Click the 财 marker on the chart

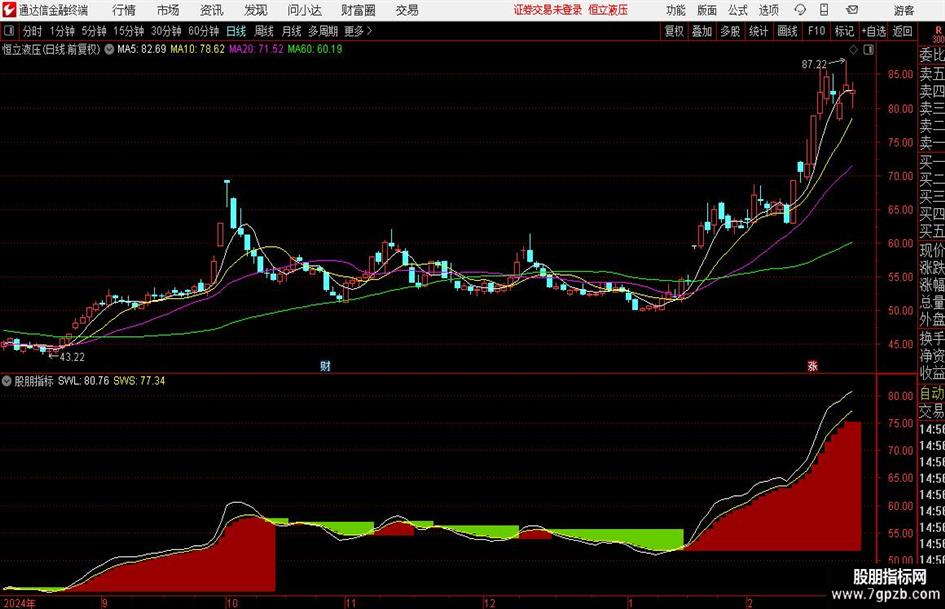[325, 365]
